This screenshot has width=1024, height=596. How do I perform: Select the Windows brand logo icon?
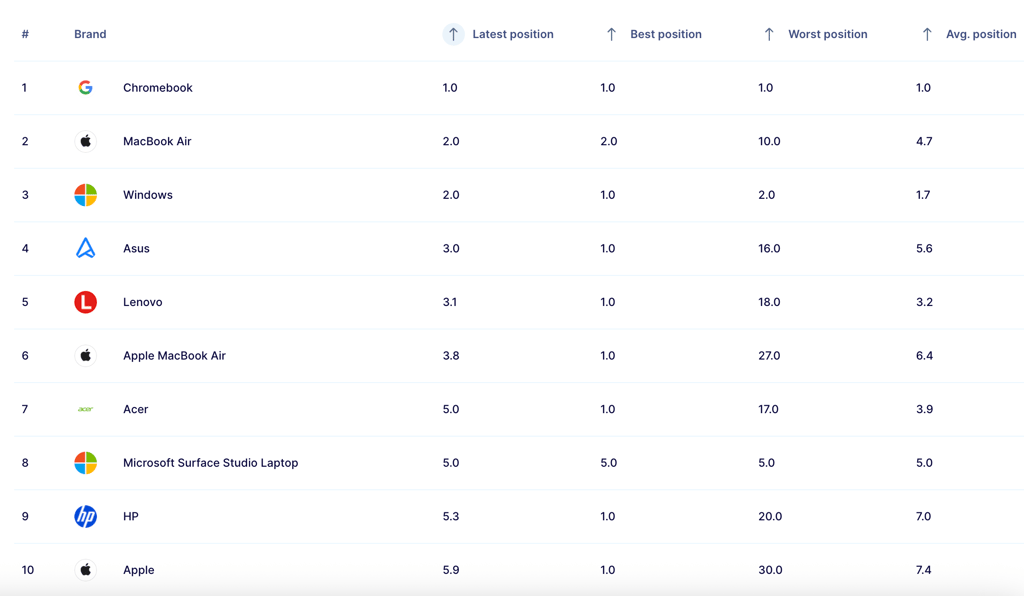pos(86,195)
